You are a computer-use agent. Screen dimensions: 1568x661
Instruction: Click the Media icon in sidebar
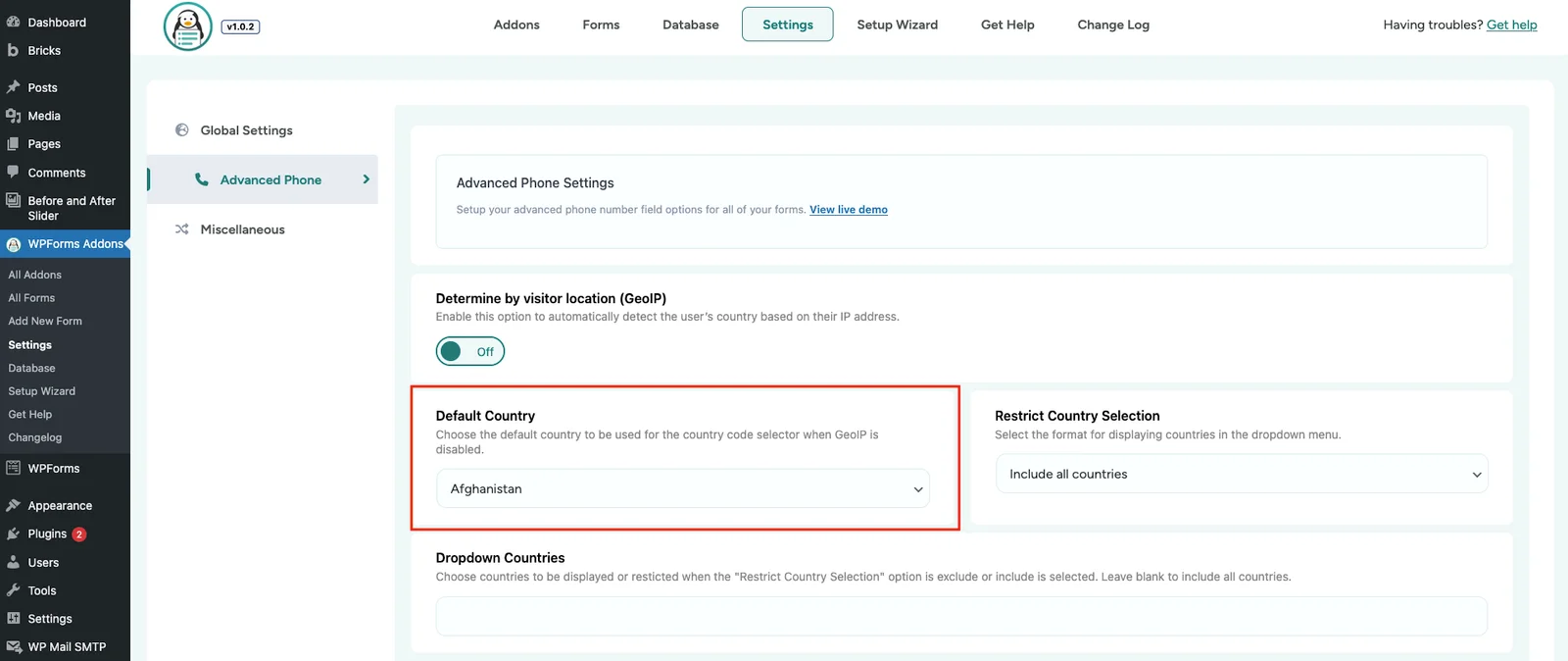(x=13, y=116)
